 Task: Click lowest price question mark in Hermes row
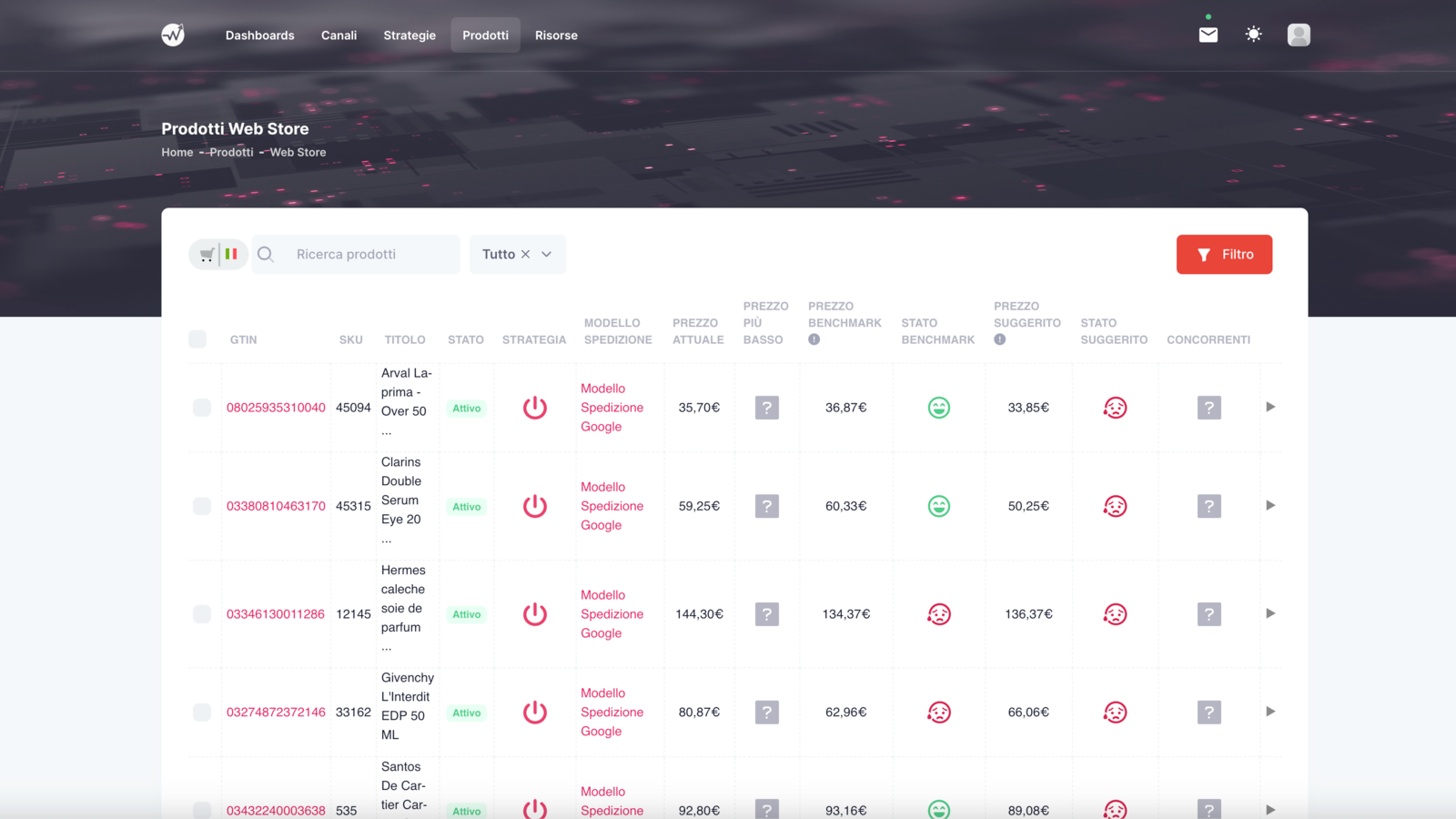pos(767,614)
